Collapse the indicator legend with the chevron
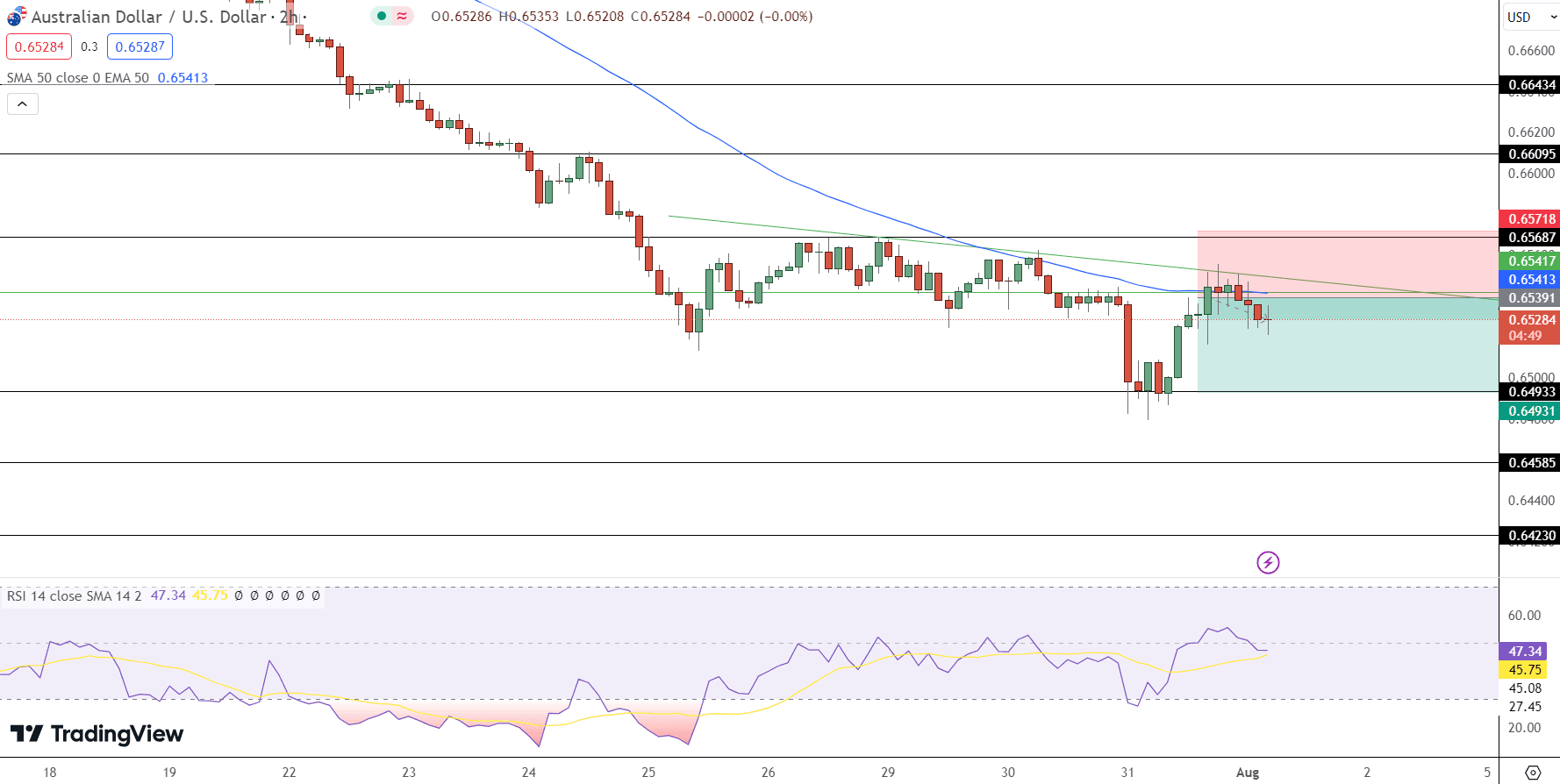 (x=23, y=104)
